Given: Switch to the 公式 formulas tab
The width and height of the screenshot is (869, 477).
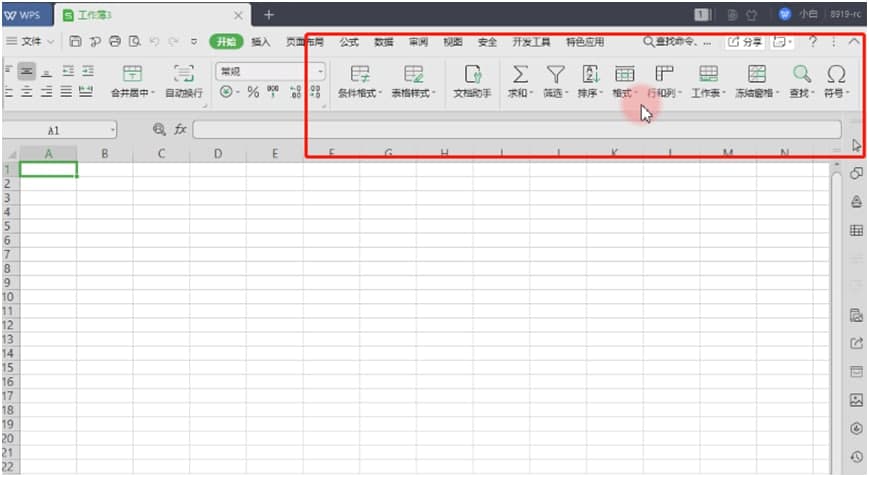Looking at the screenshot, I should 349,42.
